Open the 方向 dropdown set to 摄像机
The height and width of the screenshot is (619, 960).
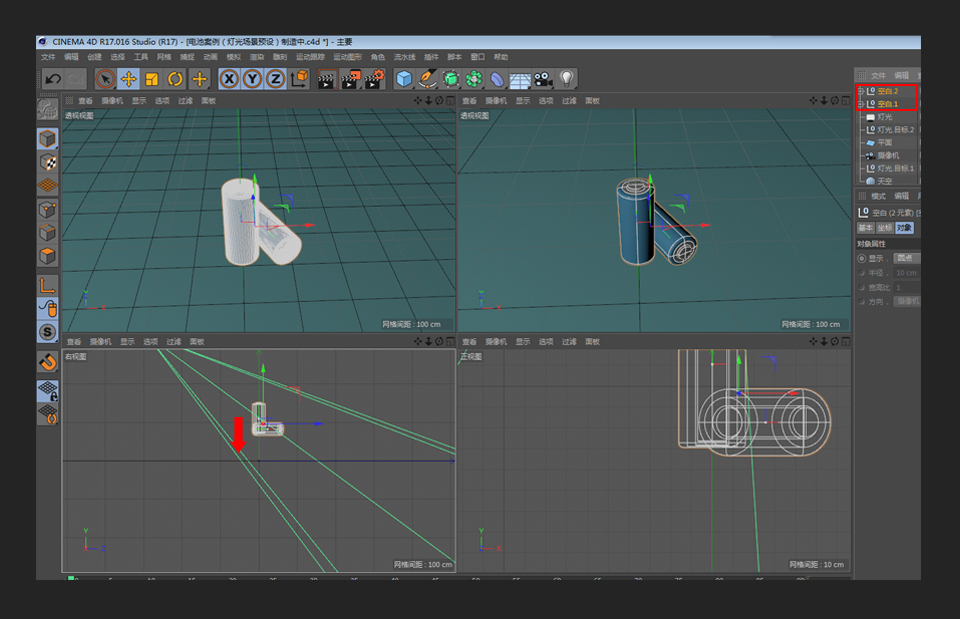click(906, 300)
